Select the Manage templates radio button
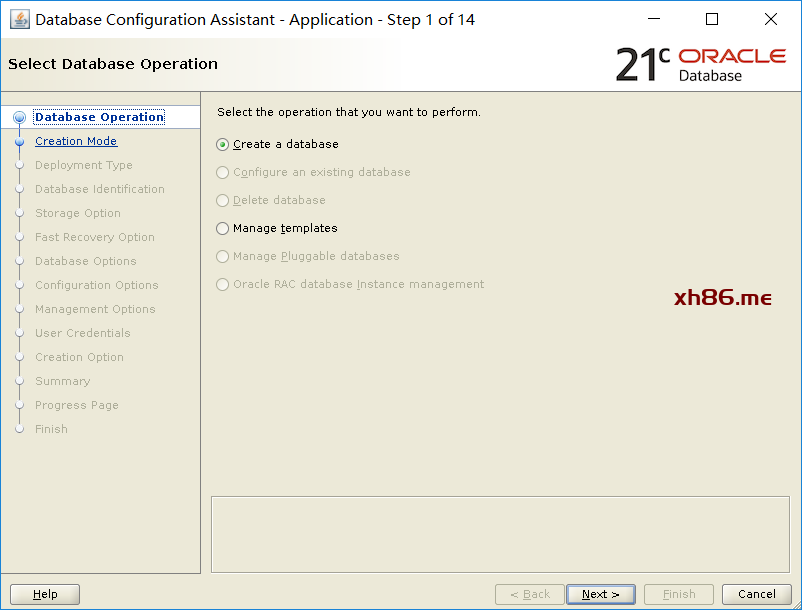This screenshot has height=610, width=802. [222, 228]
